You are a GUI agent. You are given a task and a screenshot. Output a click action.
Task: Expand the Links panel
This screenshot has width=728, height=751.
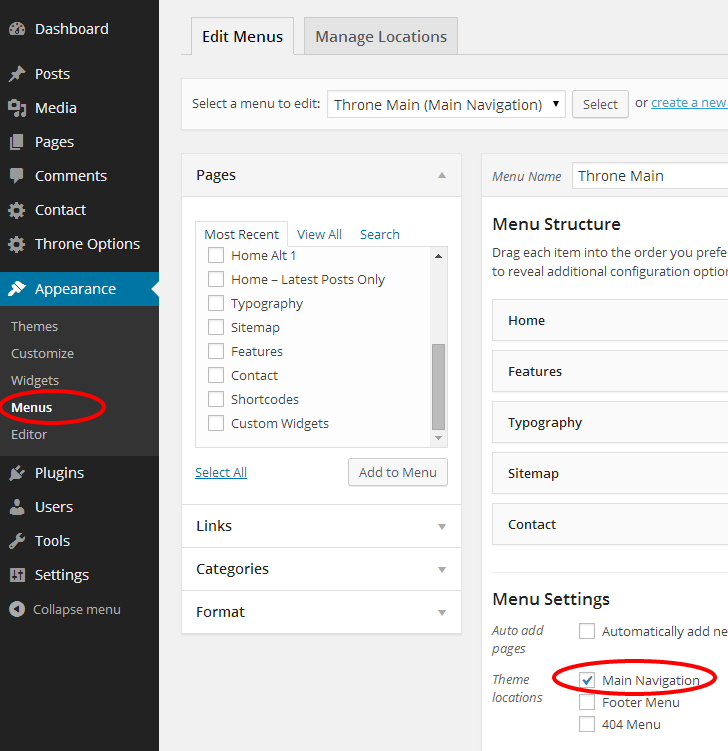point(321,526)
